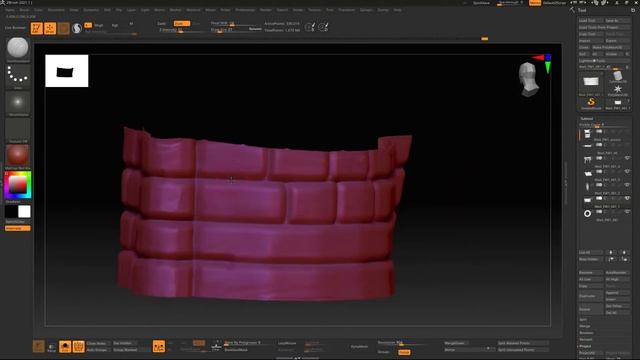Image resolution: width=640 pixels, height=360 pixels.
Task: Click the Del Hidden button
Action: (x=124, y=343)
